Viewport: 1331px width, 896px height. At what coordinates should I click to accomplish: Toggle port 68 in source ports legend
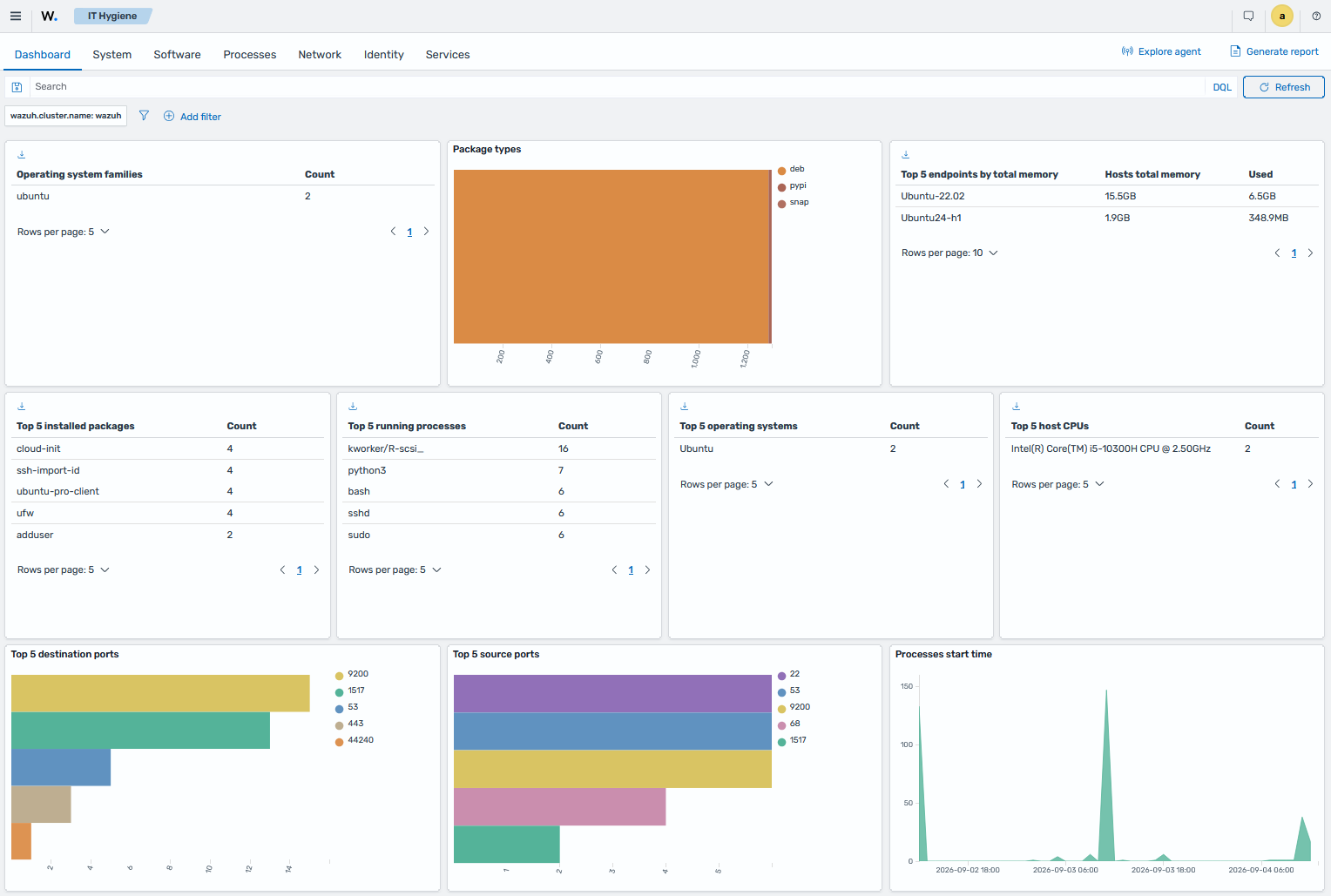click(788, 724)
